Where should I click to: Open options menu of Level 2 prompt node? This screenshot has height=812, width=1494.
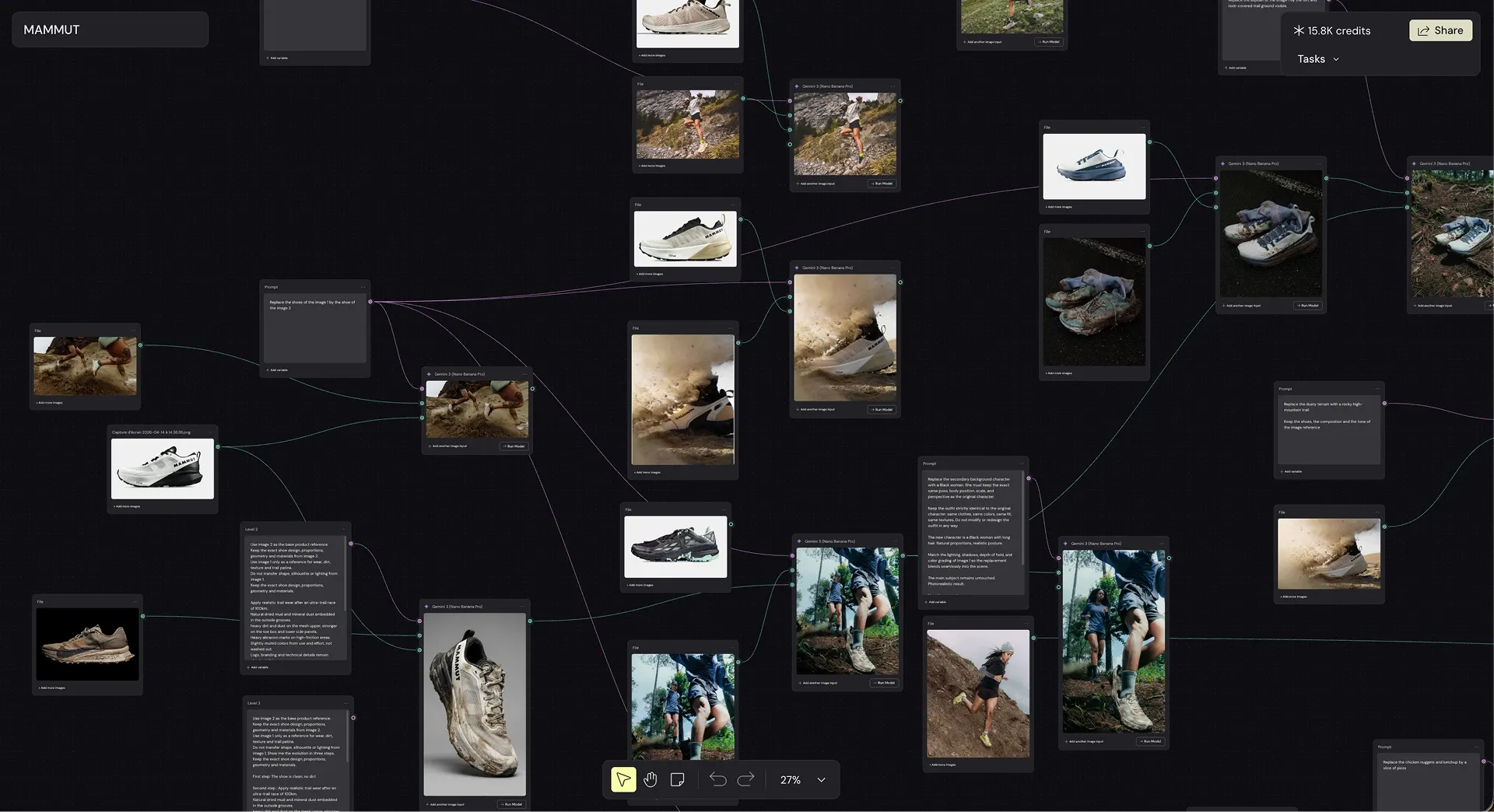tap(344, 529)
